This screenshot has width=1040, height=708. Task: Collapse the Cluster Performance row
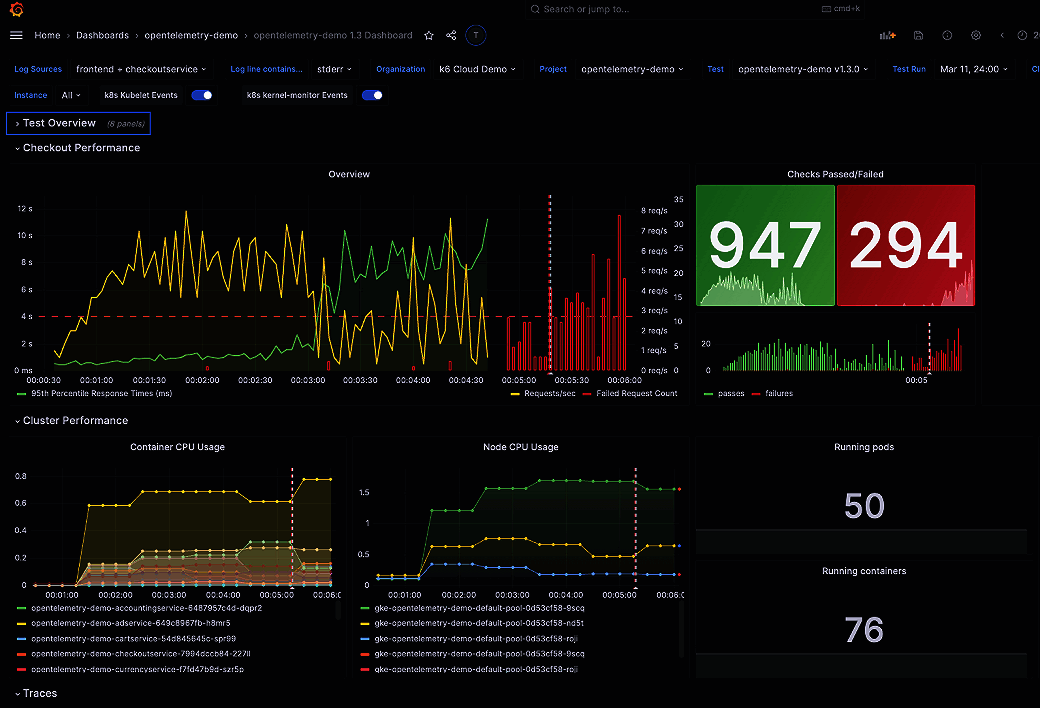point(75,421)
